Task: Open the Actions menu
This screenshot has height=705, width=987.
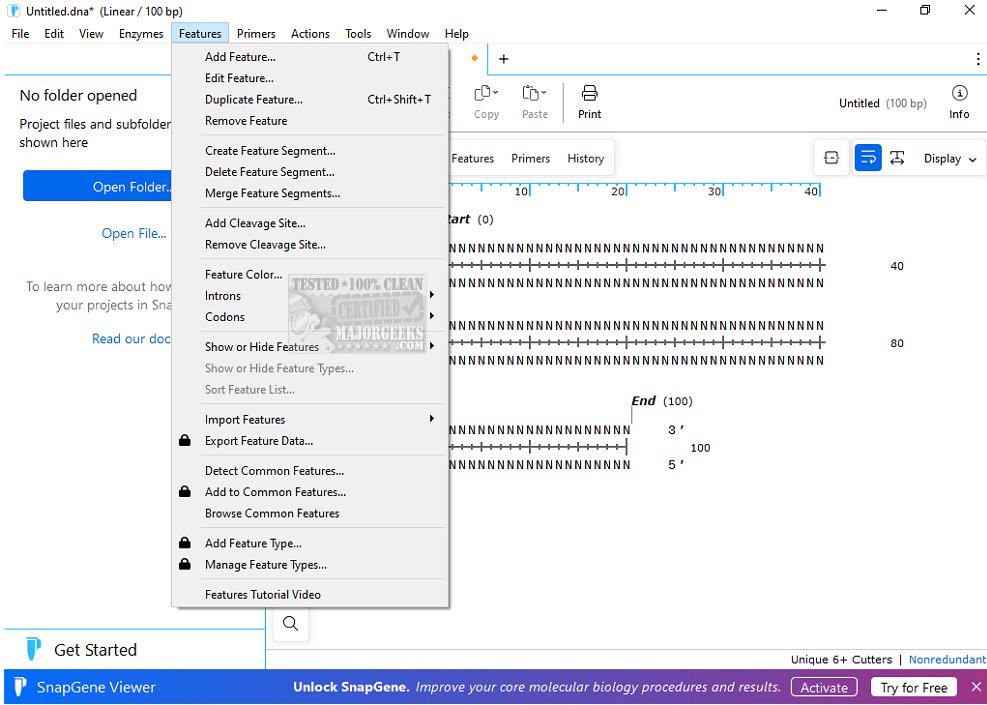Action: [x=310, y=33]
